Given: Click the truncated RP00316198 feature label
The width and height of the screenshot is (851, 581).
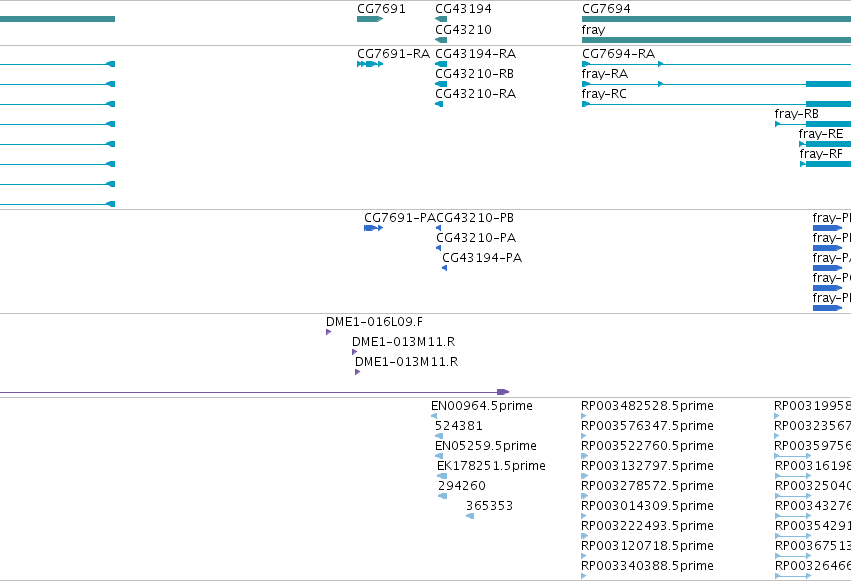Looking at the screenshot, I should coord(813,466).
